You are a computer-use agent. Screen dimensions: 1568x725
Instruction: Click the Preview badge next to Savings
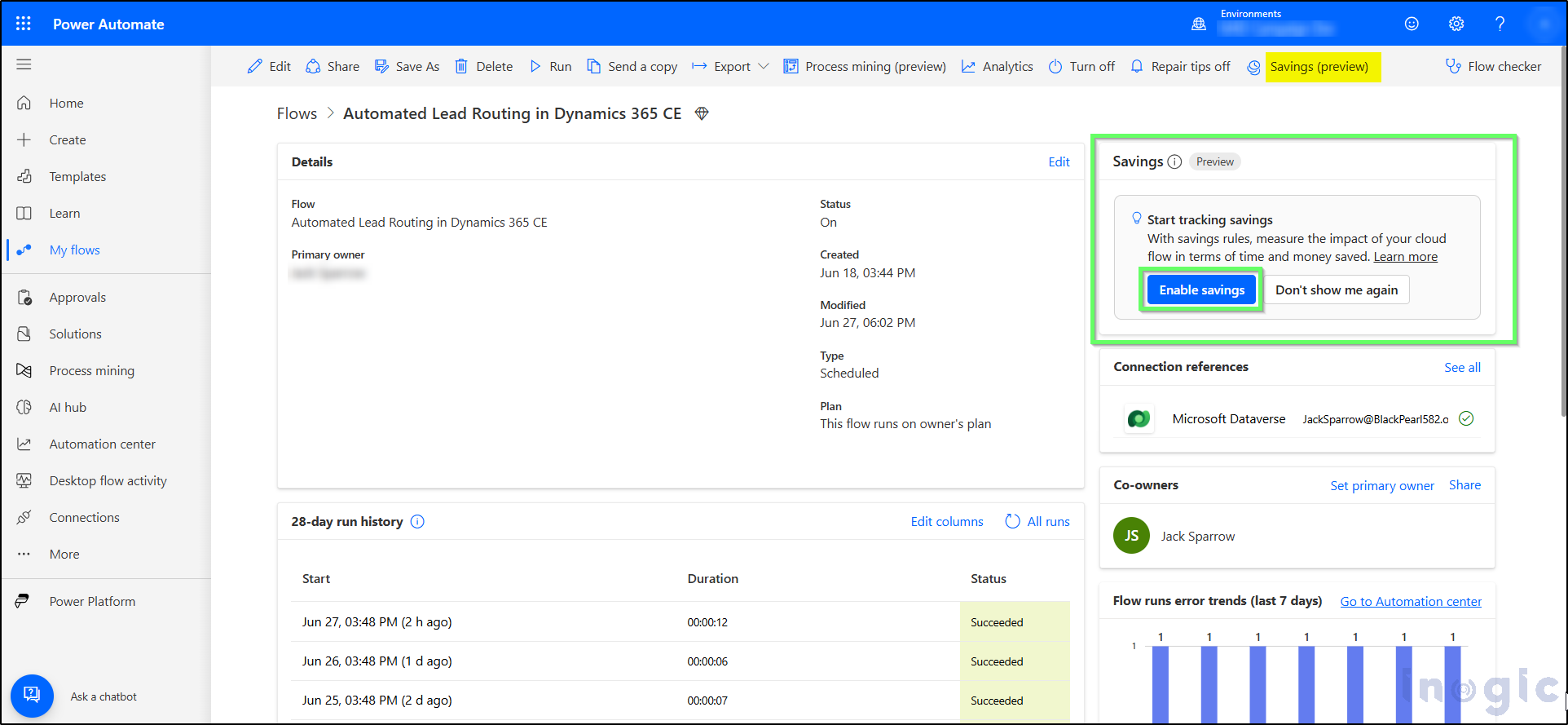click(1214, 161)
